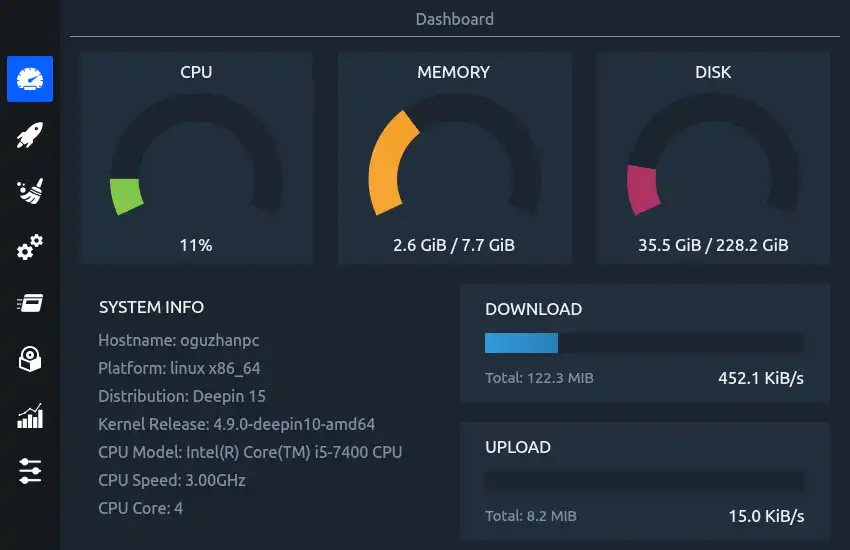Open Startup Apps via rocket icon
This screenshot has height=550, width=850.
pyautogui.click(x=30, y=135)
